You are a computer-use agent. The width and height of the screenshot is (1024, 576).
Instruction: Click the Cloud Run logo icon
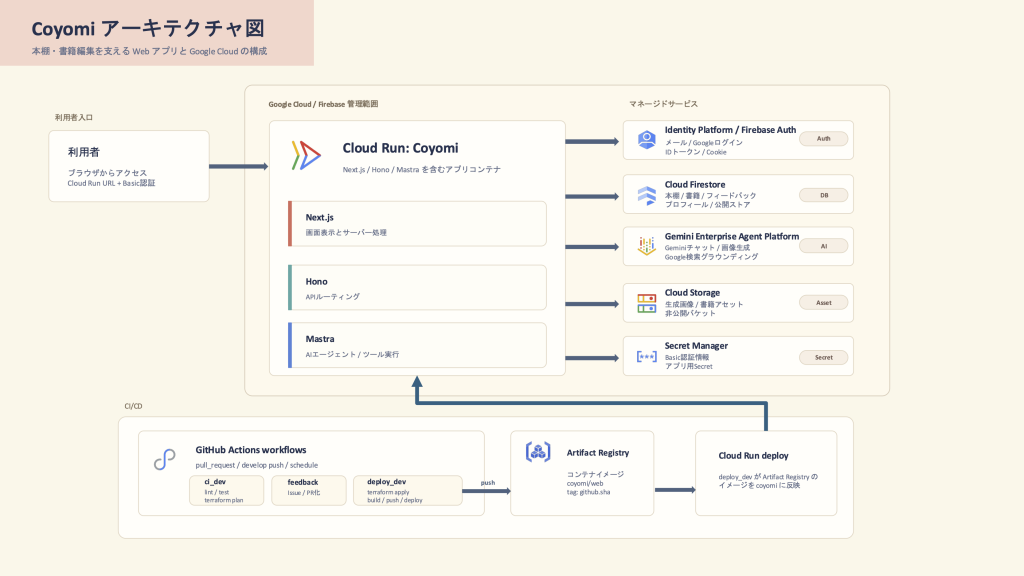[306, 156]
